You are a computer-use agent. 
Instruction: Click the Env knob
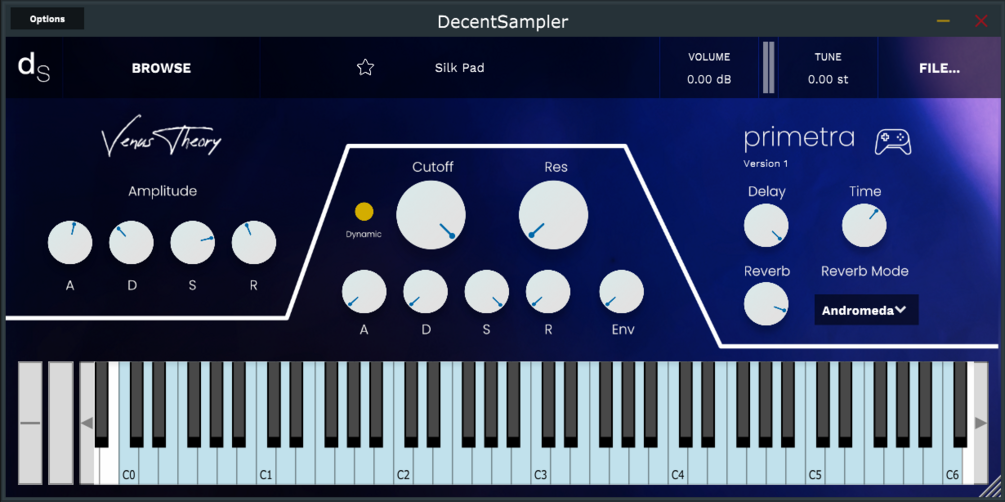click(x=622, y=292)
